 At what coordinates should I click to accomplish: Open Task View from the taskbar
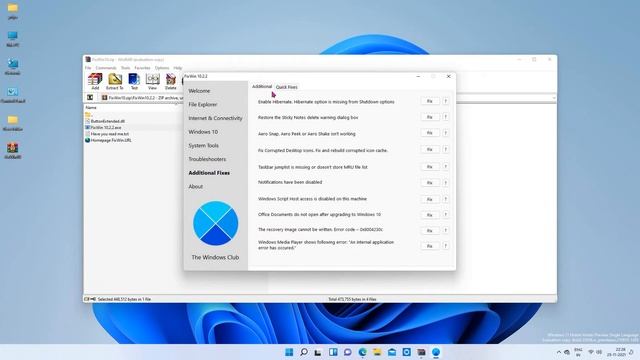point(318,352)
